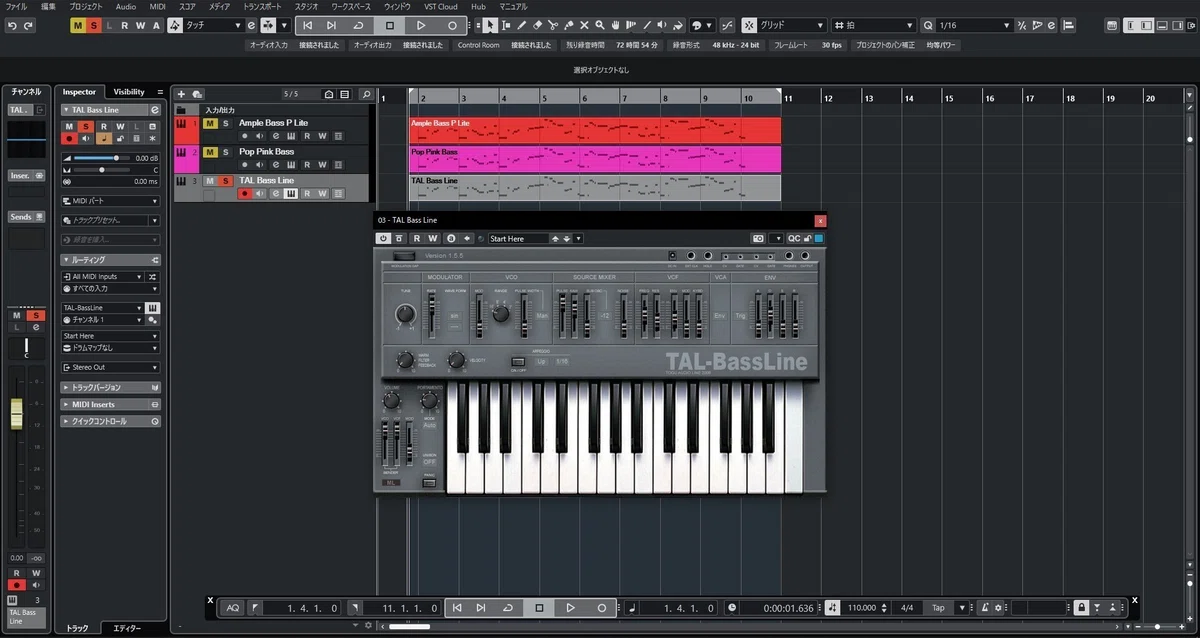Click Edit Instrument keyboard icon in Inspector
This screenshot has width=1200, height=638.
pyautogui.click(x=152, y=308)
